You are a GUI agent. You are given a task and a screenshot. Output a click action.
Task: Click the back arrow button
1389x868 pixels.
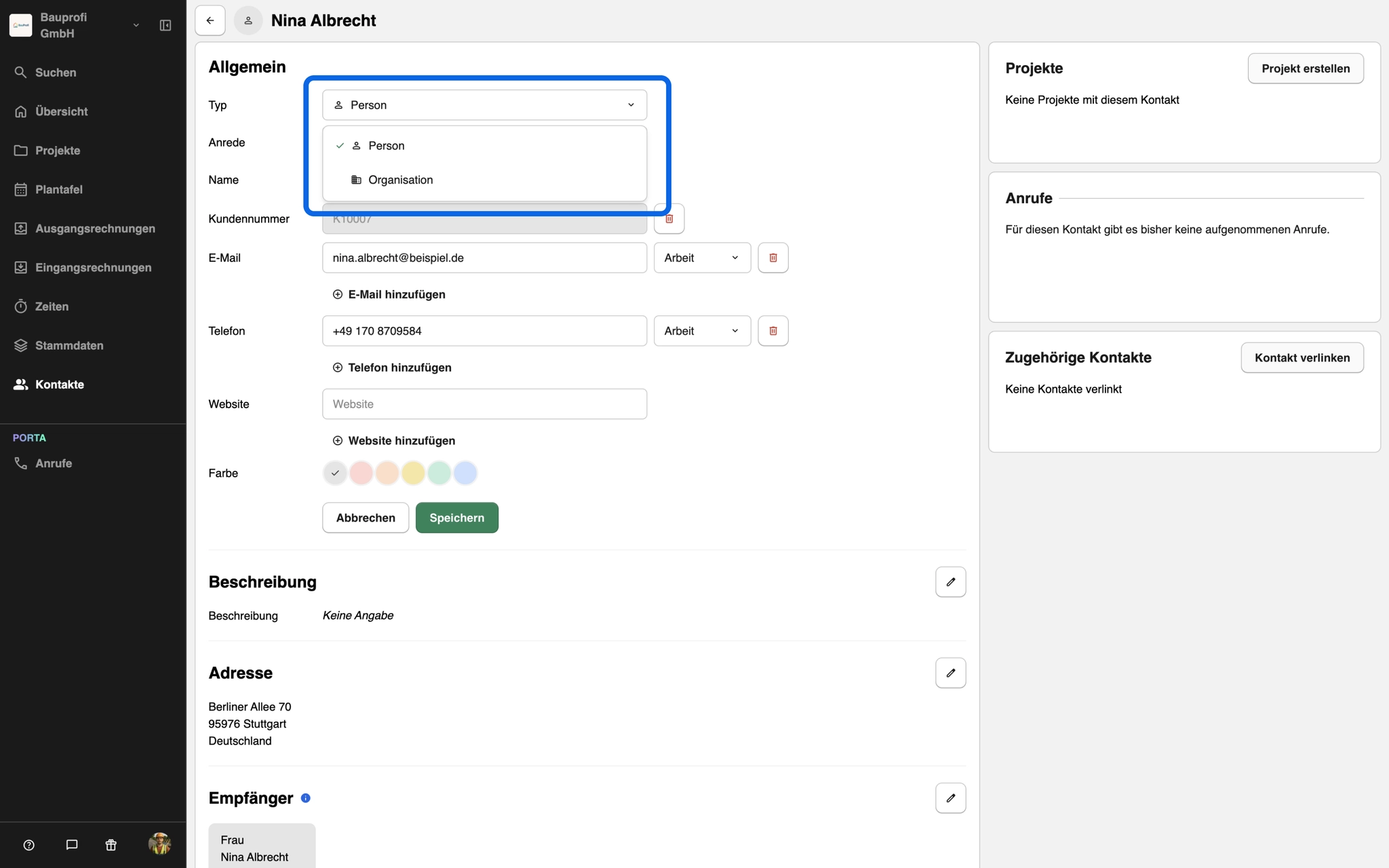[210, 20]
